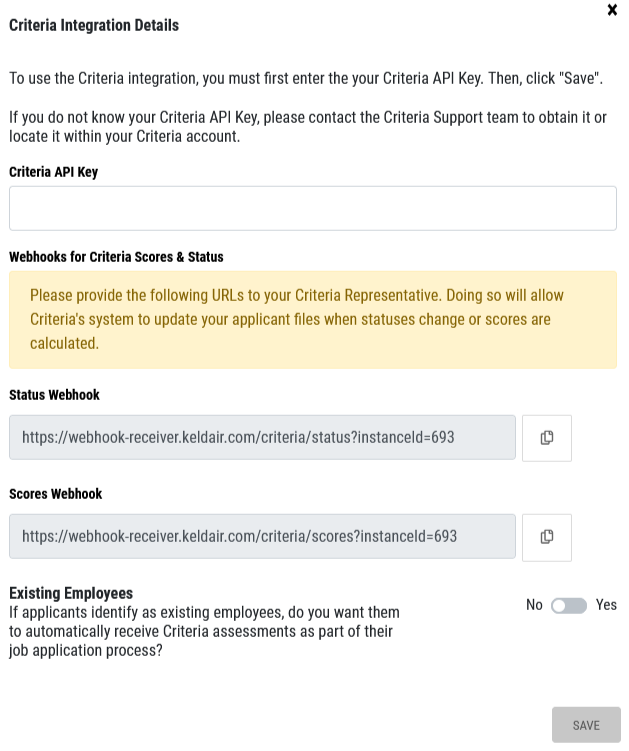
Task: Click the "Criteria Integration Details" title
Action: coord(94,25)
